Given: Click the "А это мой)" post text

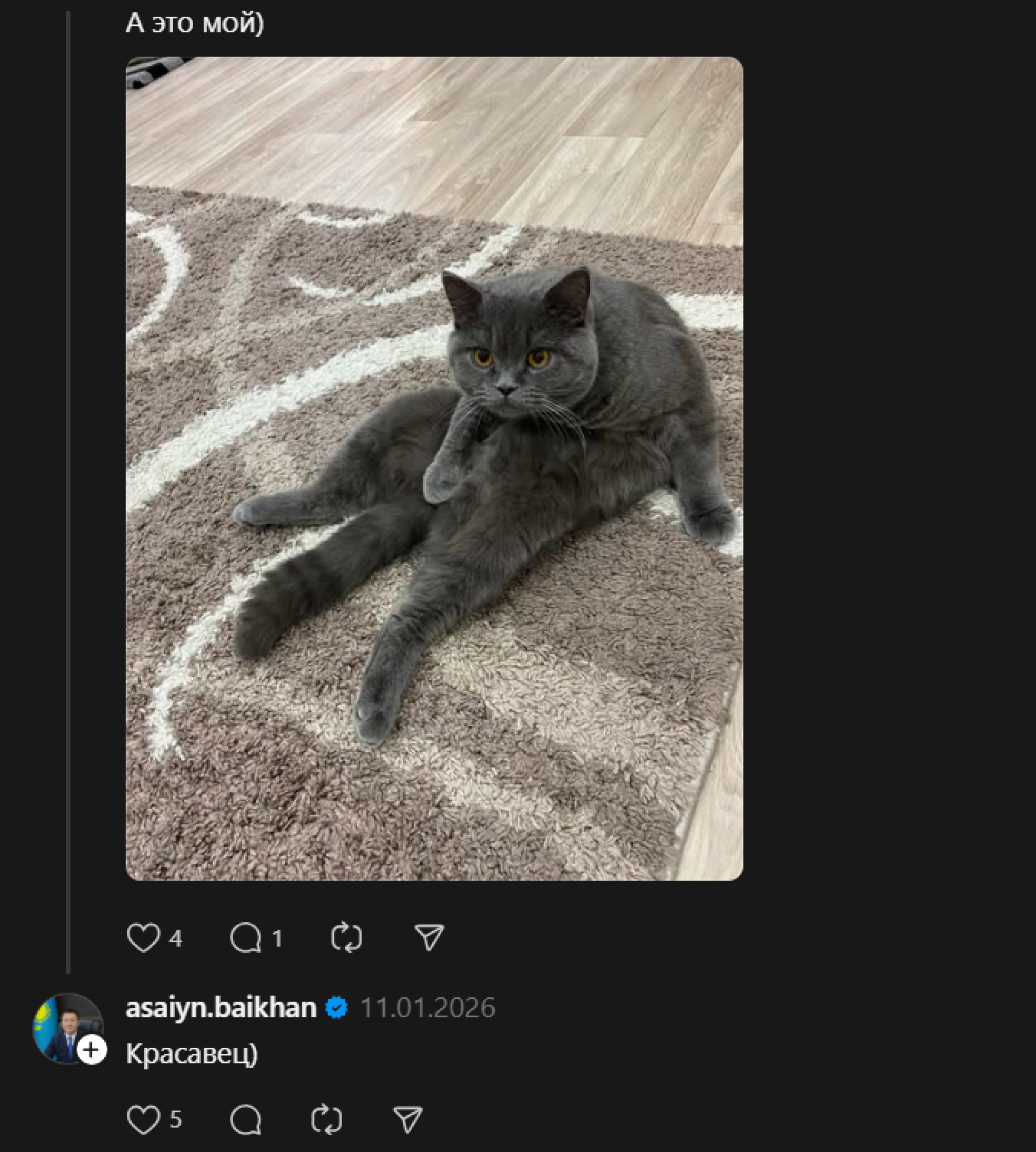Looking at the screenshot, I should (x=195, y=23).
